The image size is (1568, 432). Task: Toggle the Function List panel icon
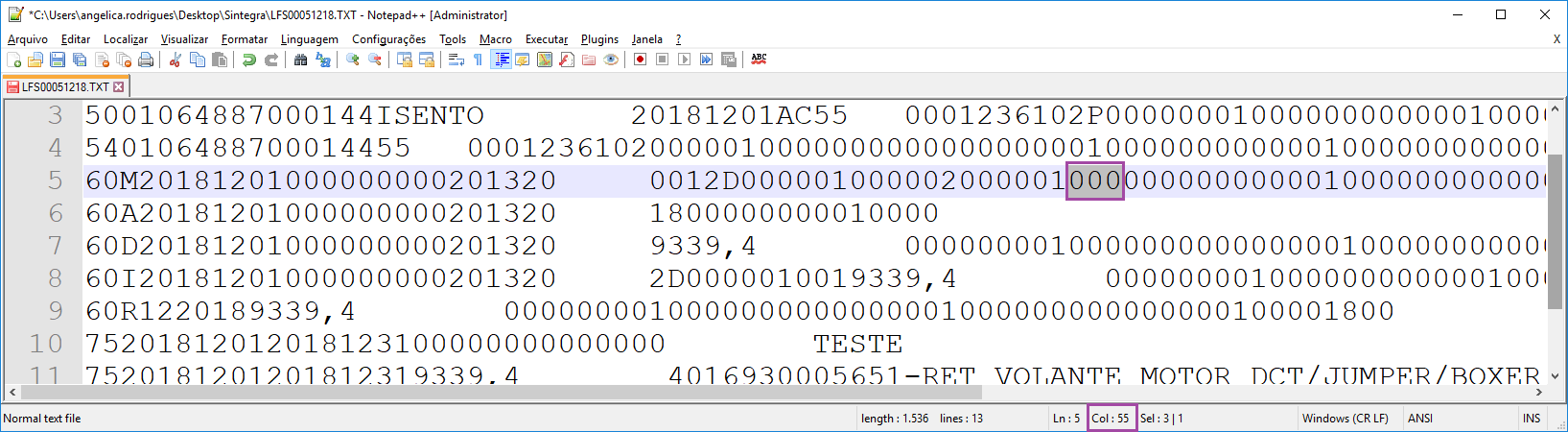click(x=567, y=60)
